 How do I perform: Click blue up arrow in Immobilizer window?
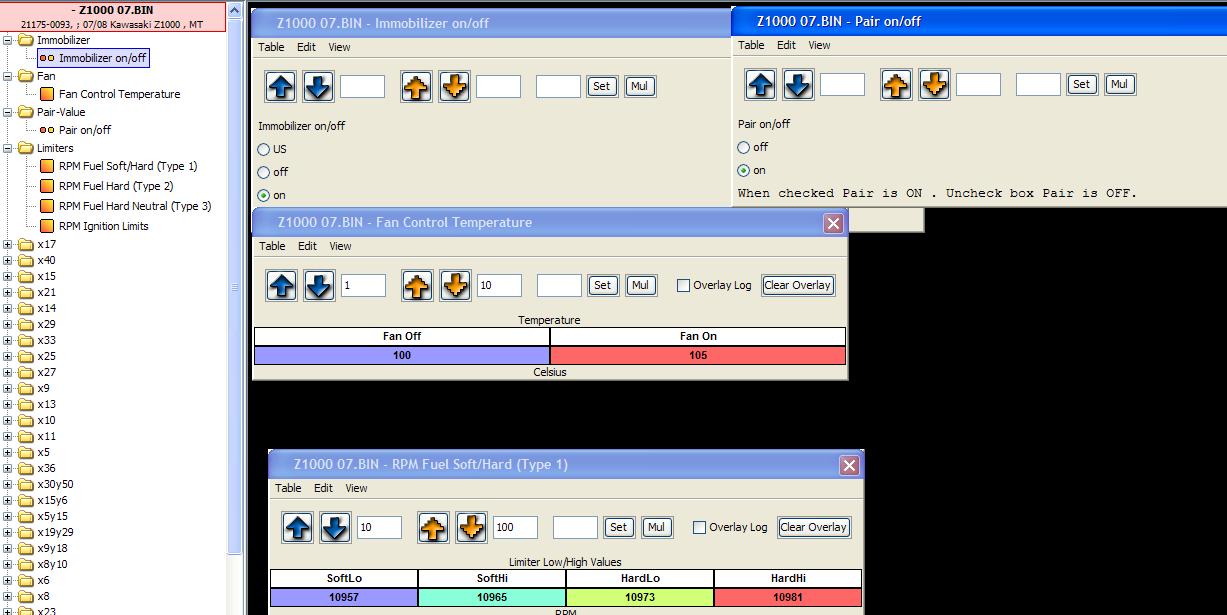(281, 87)
